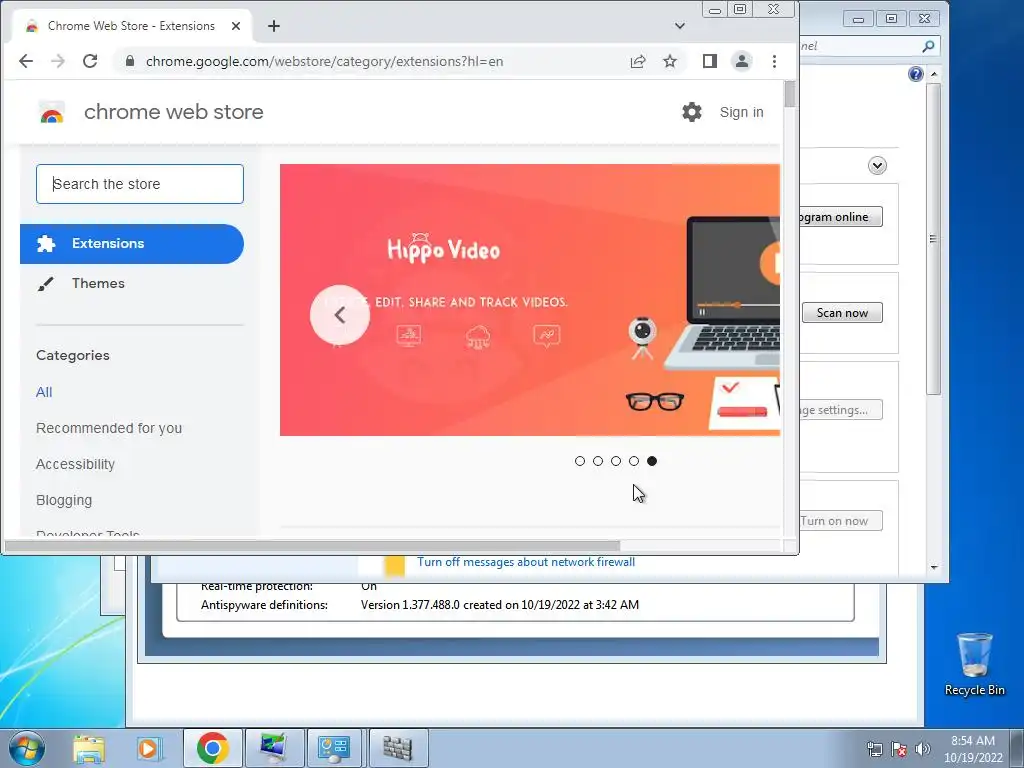Open Chrome's three-dot menu
The width and height of the screenshot is (1024, 768).
click(x=775, y=61)
